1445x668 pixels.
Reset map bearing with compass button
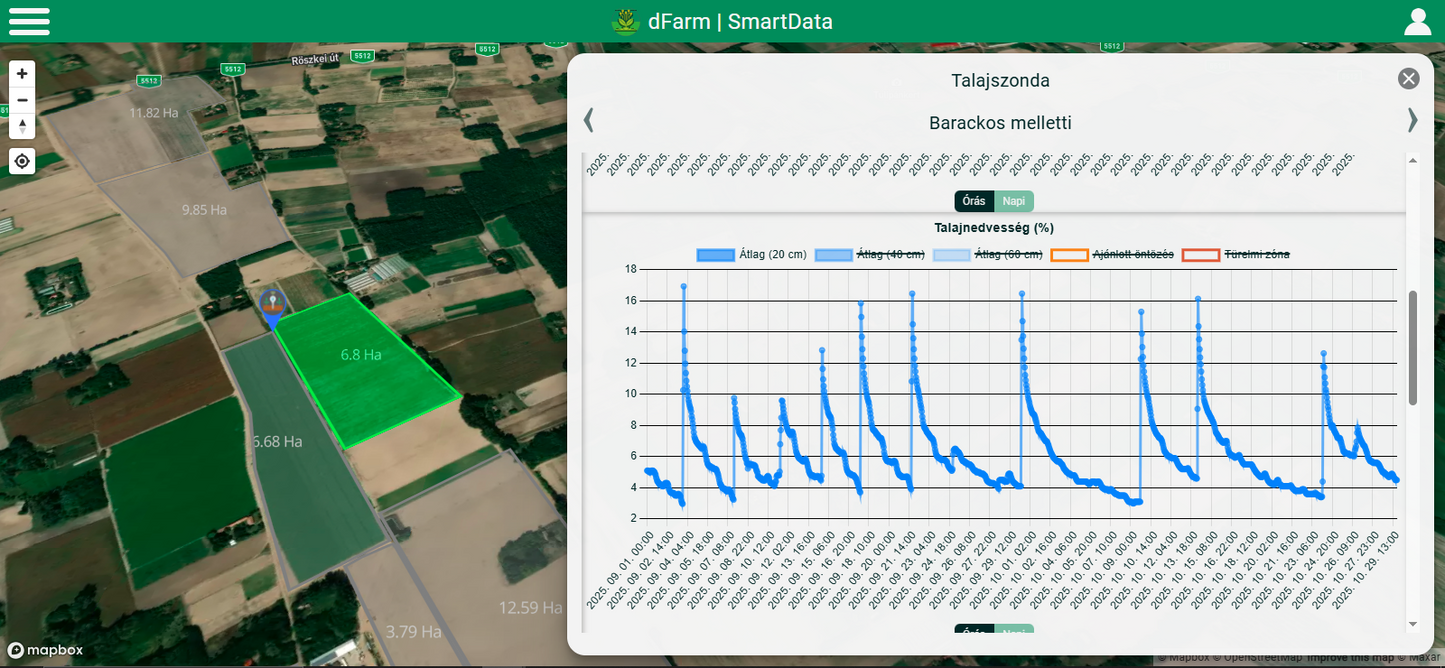pyautogui.click(x=22, y=126)
